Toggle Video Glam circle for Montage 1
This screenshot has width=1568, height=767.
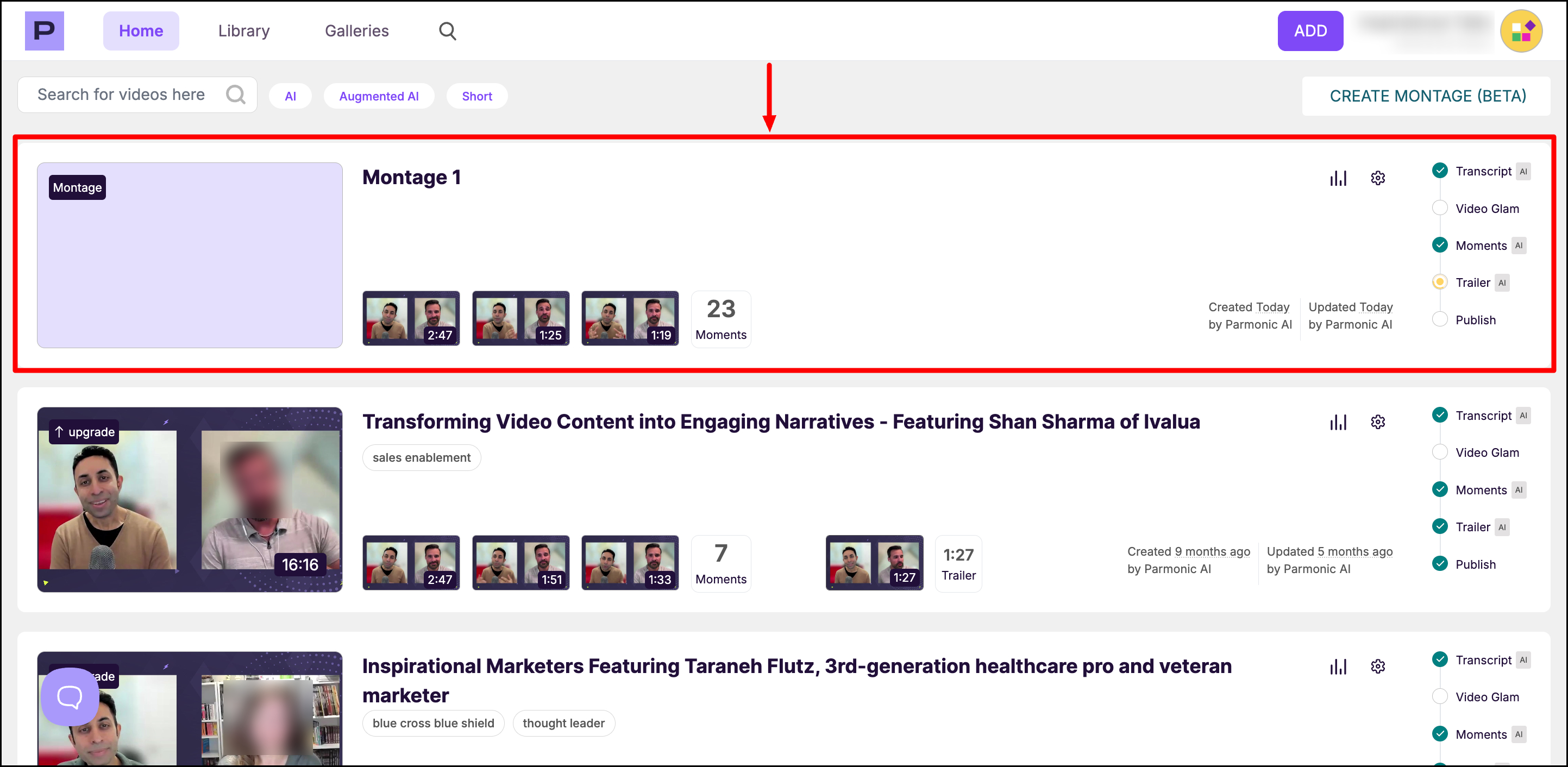pyautogui.click(x=1440, y=208)
